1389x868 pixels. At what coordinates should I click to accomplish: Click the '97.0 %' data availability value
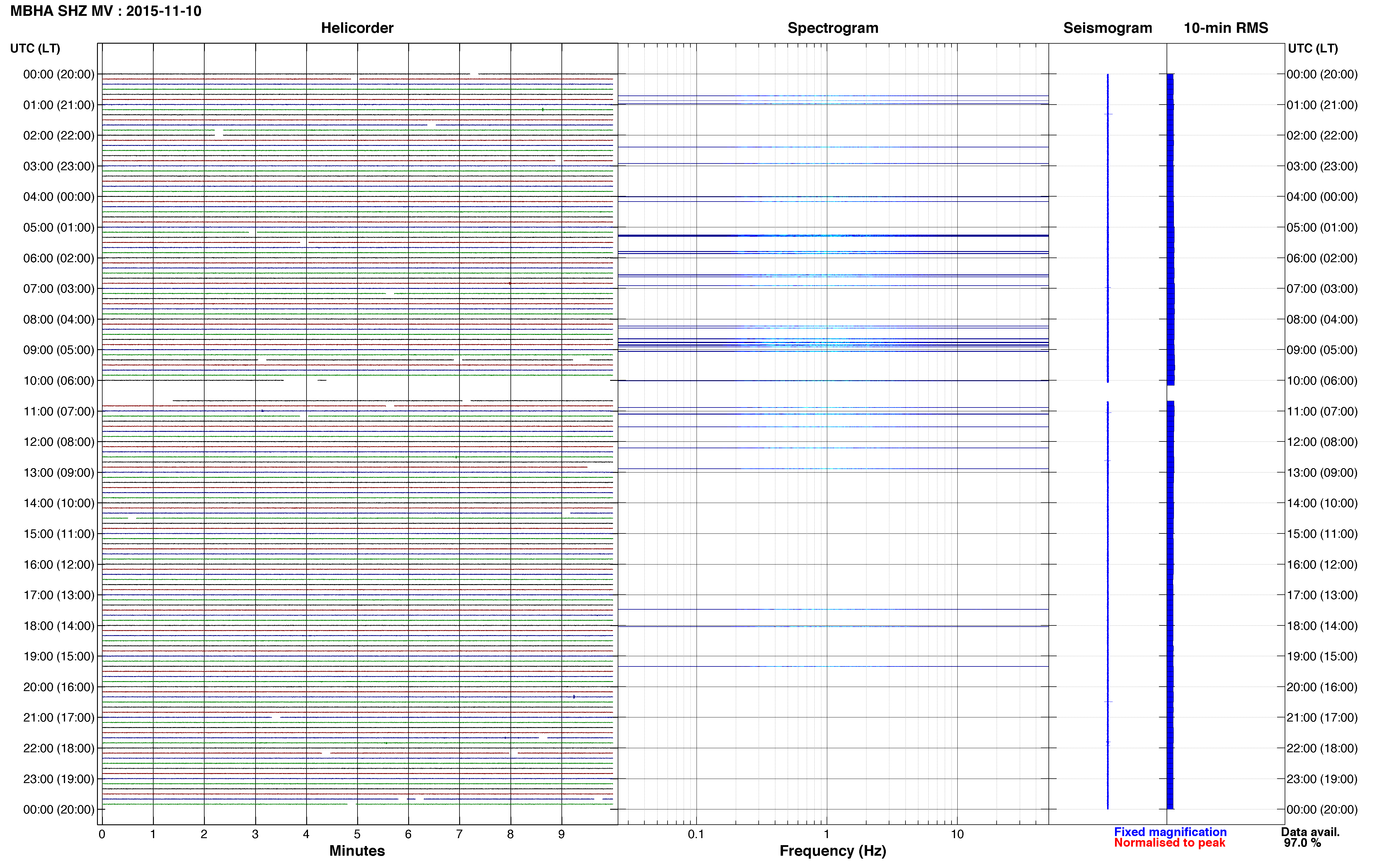tap(1302, 843)
